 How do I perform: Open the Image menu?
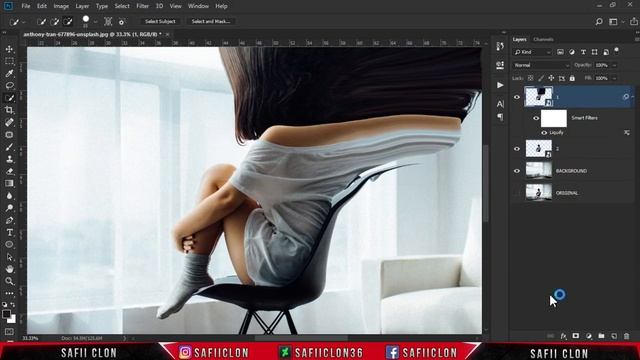(x=61, y=6)
